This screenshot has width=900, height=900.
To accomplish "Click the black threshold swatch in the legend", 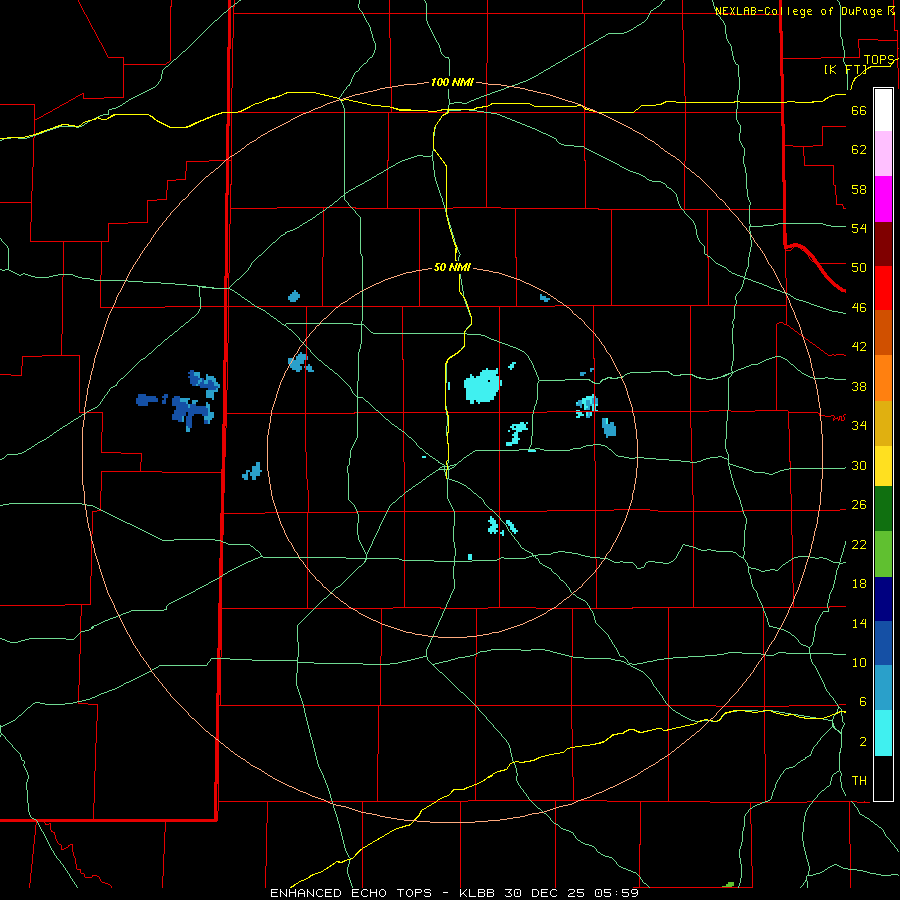I will pos(883,778).
